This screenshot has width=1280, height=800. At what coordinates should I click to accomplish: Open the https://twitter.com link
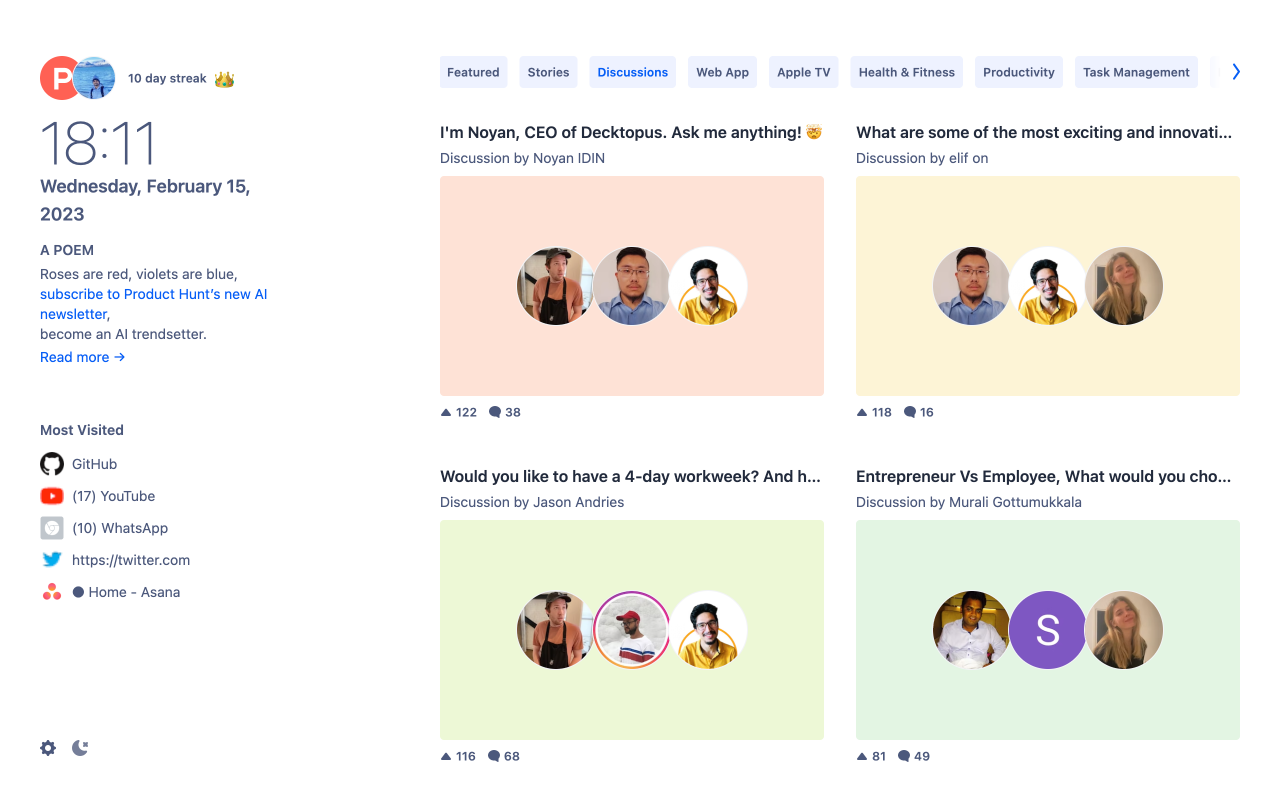[131, 560]
